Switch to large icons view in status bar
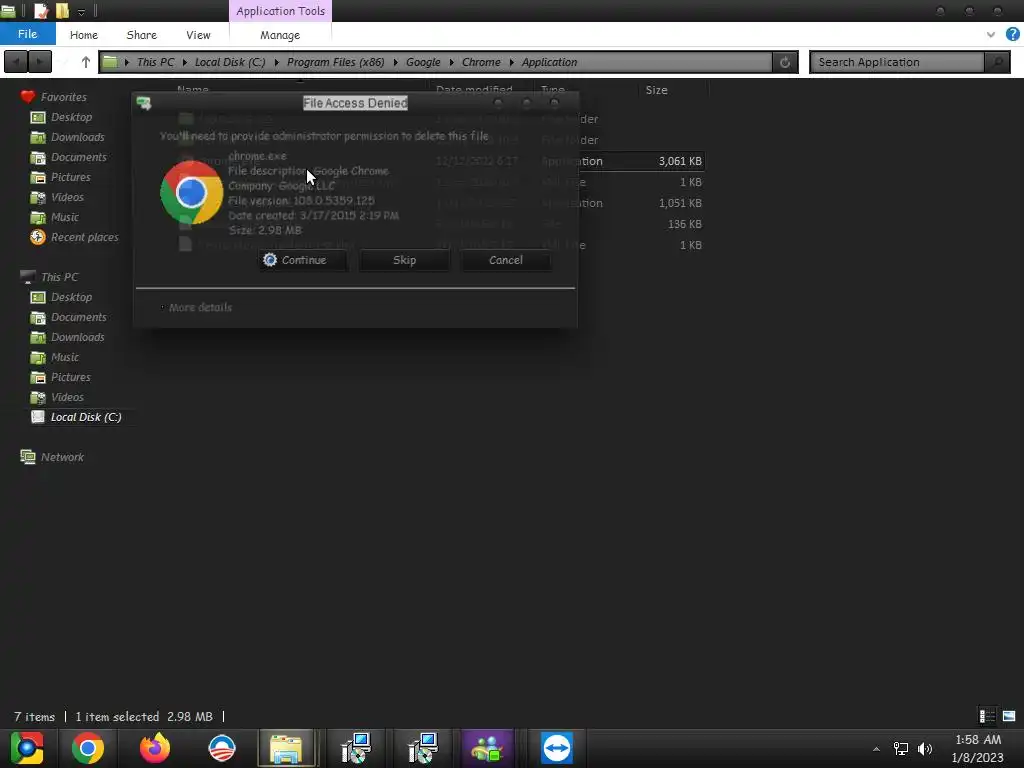The image size is (1024, 768). point(1009,716)
